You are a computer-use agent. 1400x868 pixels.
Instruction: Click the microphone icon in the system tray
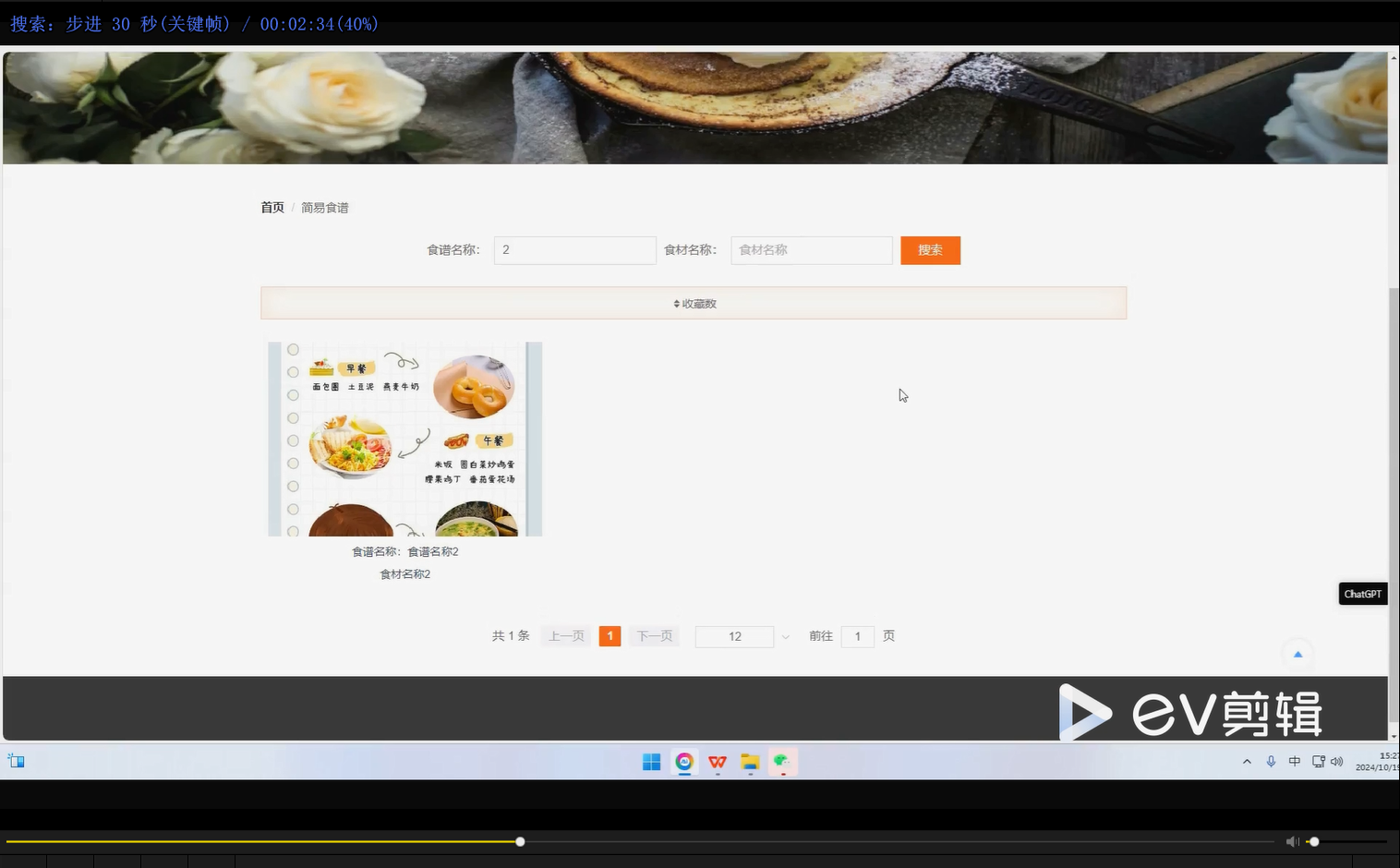1271,761
